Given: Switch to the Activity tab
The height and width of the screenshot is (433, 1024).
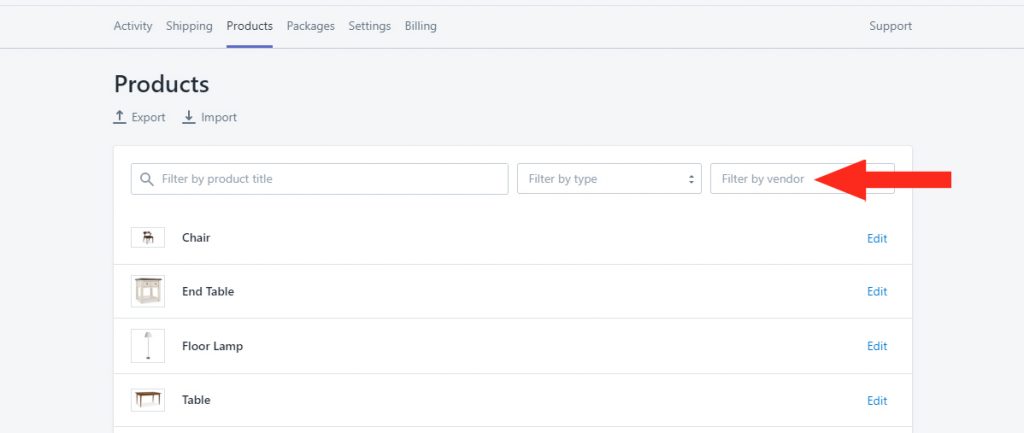Looking at the screenshot, I should pyautogui.click(x=133, y=26).
